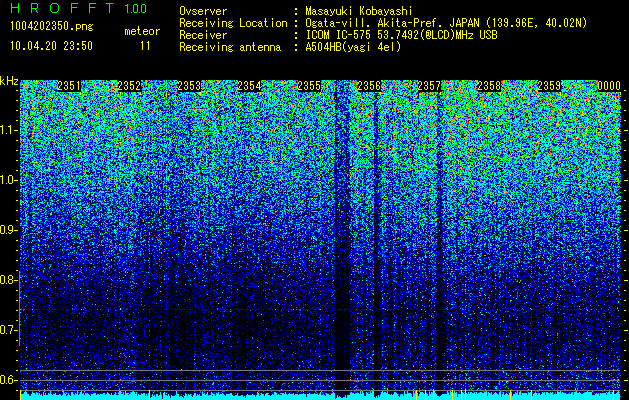This screenshot has width=629, height=400.
Task: Click the meteor count value 11
Action: [145, 46]
